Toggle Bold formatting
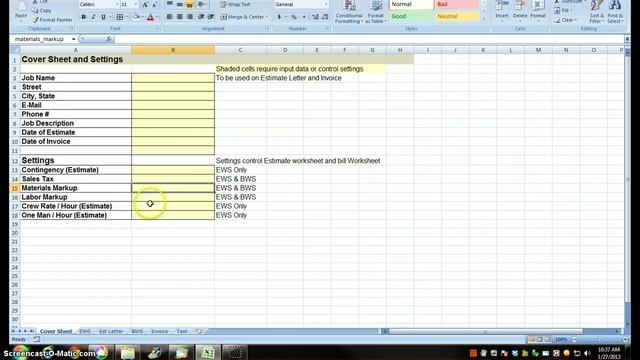640x360 pixels. pyautogui.click(x=83, y=17)
